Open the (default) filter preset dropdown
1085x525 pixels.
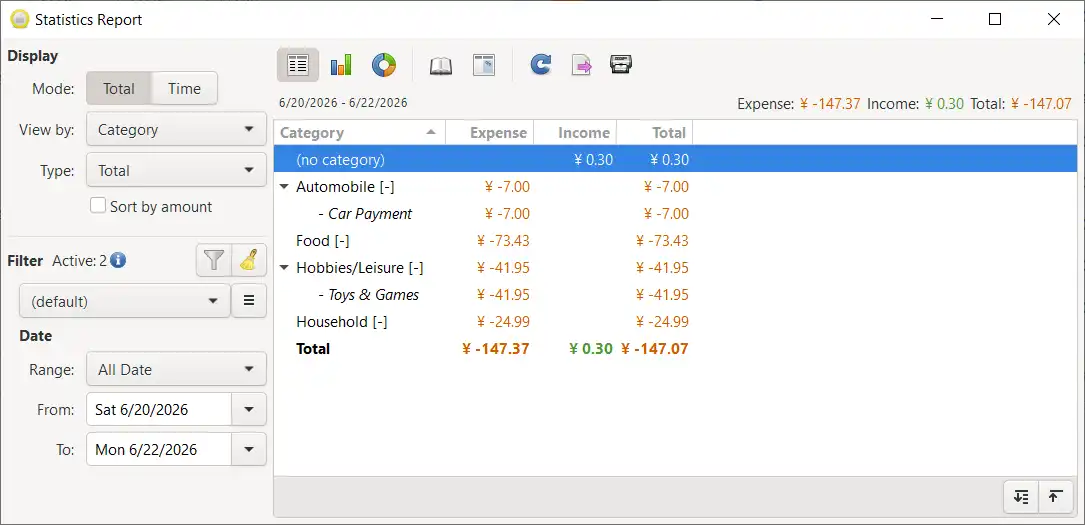click(x=125, y=301)
